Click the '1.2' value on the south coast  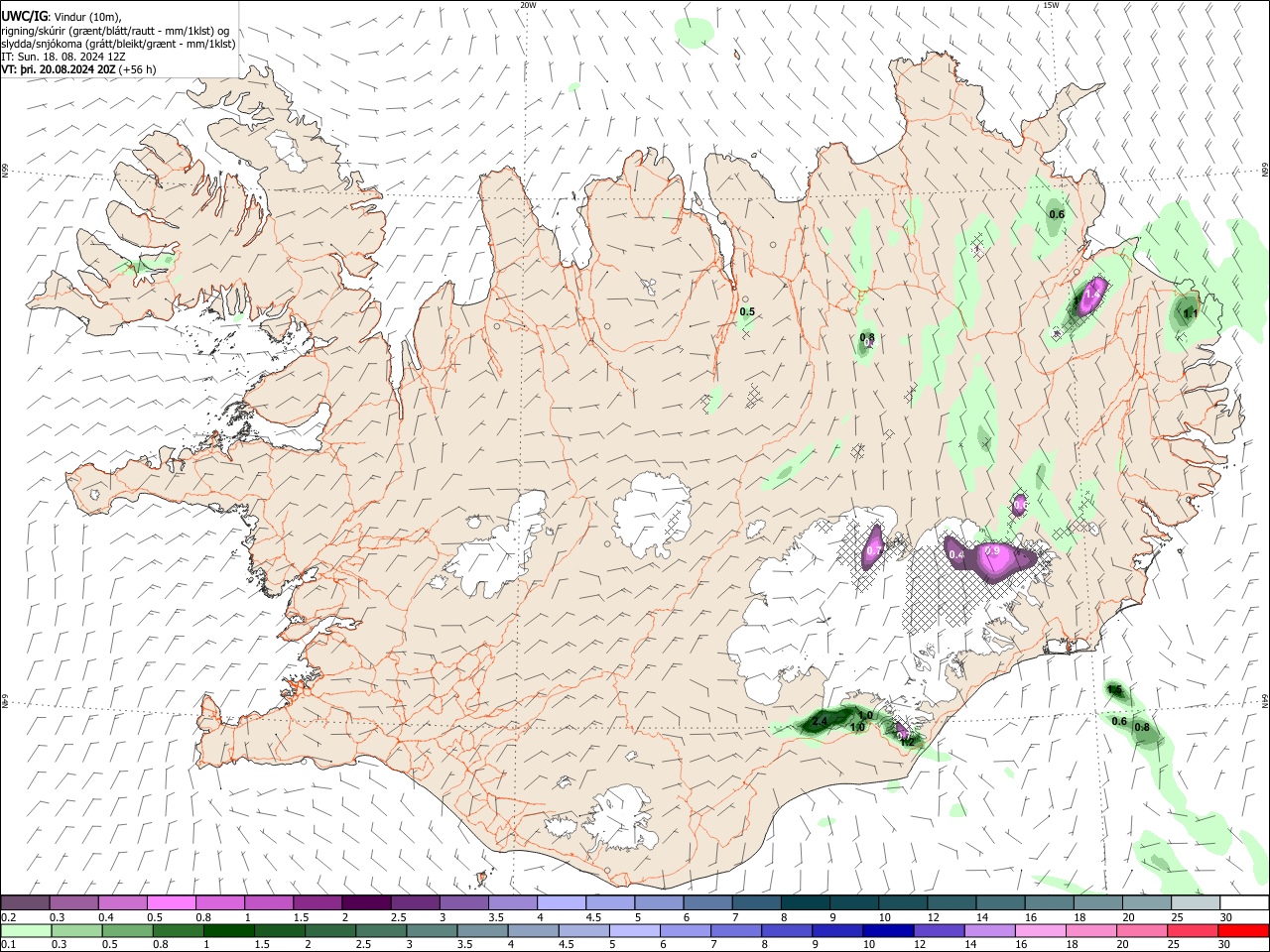click(907, 740)
